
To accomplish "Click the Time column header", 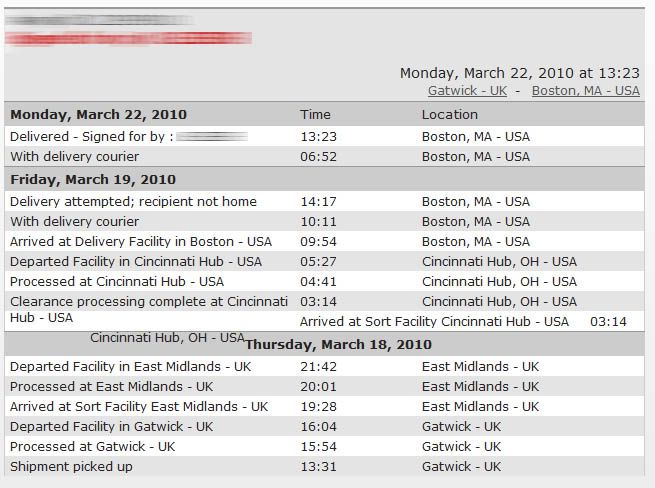I will click(315, 114).
